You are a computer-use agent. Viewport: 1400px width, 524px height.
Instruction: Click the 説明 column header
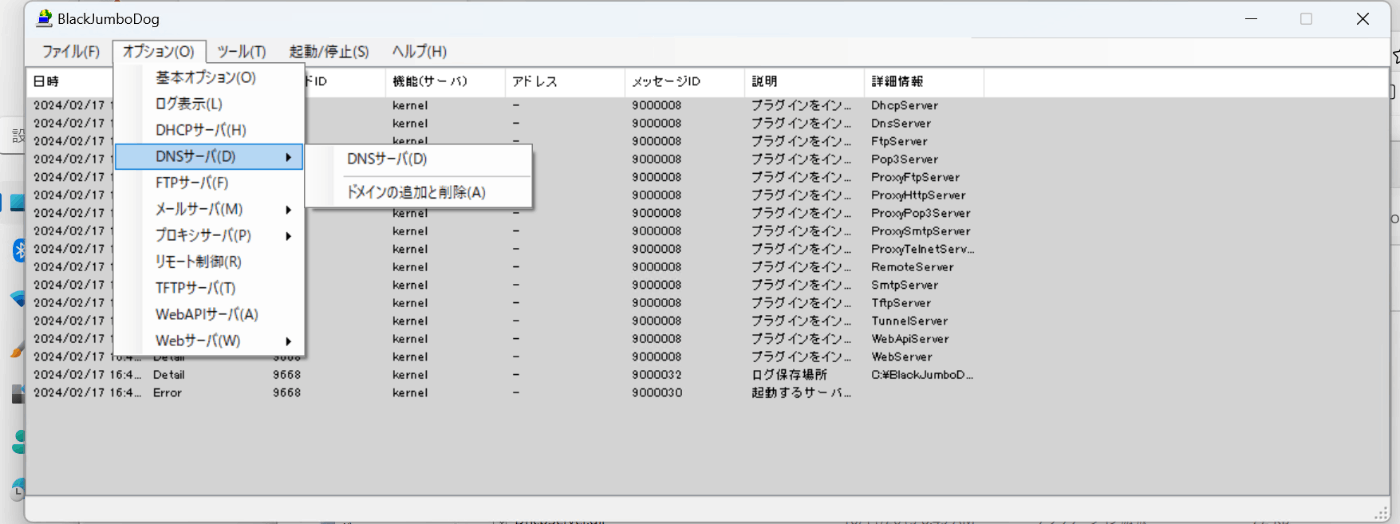tap(805, 82)
